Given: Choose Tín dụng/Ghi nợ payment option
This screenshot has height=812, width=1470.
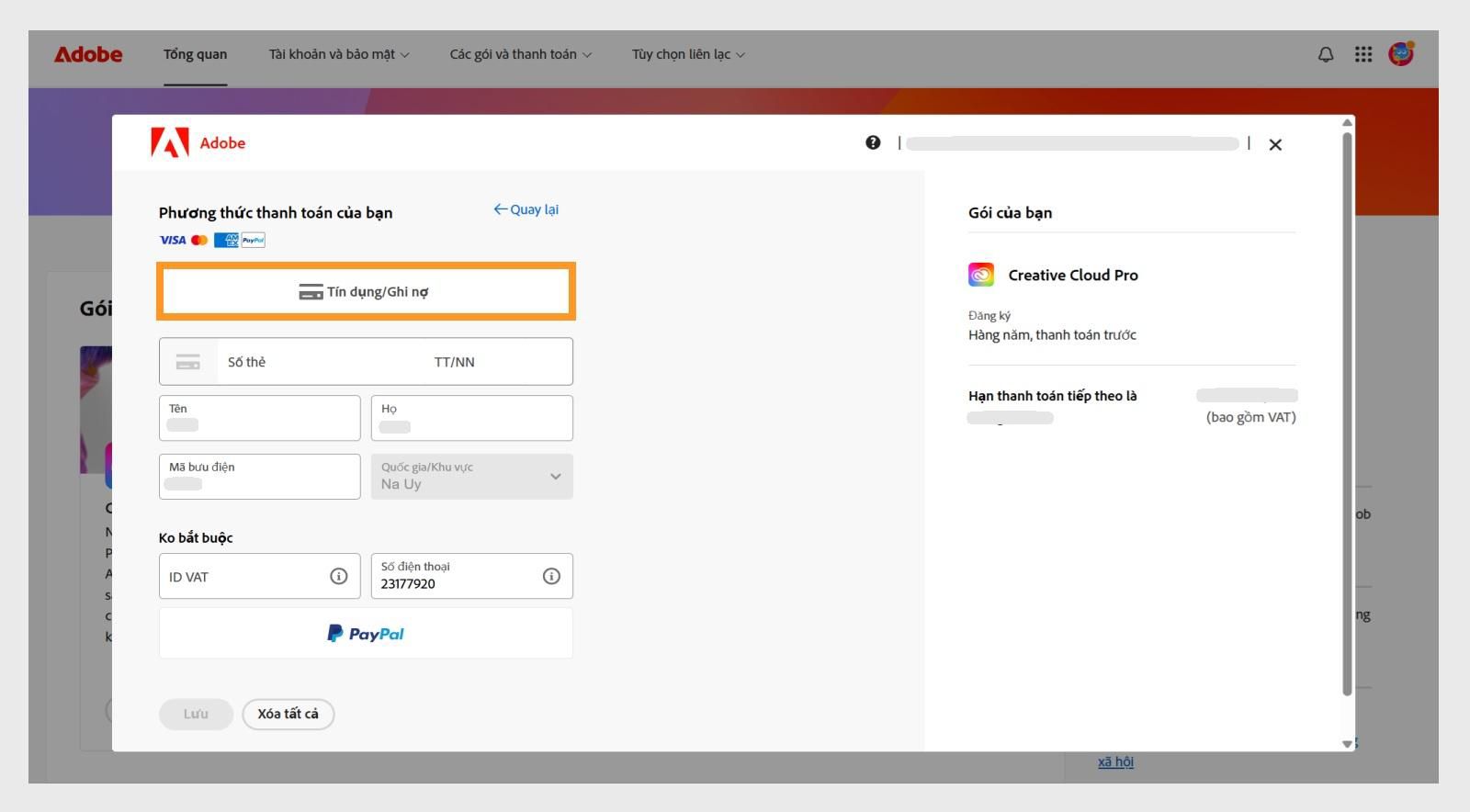Looking at the screenshot, I should (x=366, y=291).
